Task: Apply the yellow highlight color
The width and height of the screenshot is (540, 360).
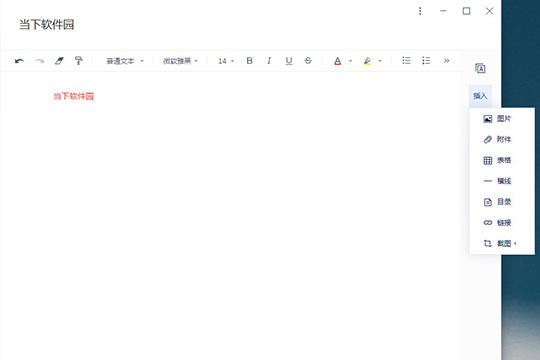Action: [x=367, y=61]
